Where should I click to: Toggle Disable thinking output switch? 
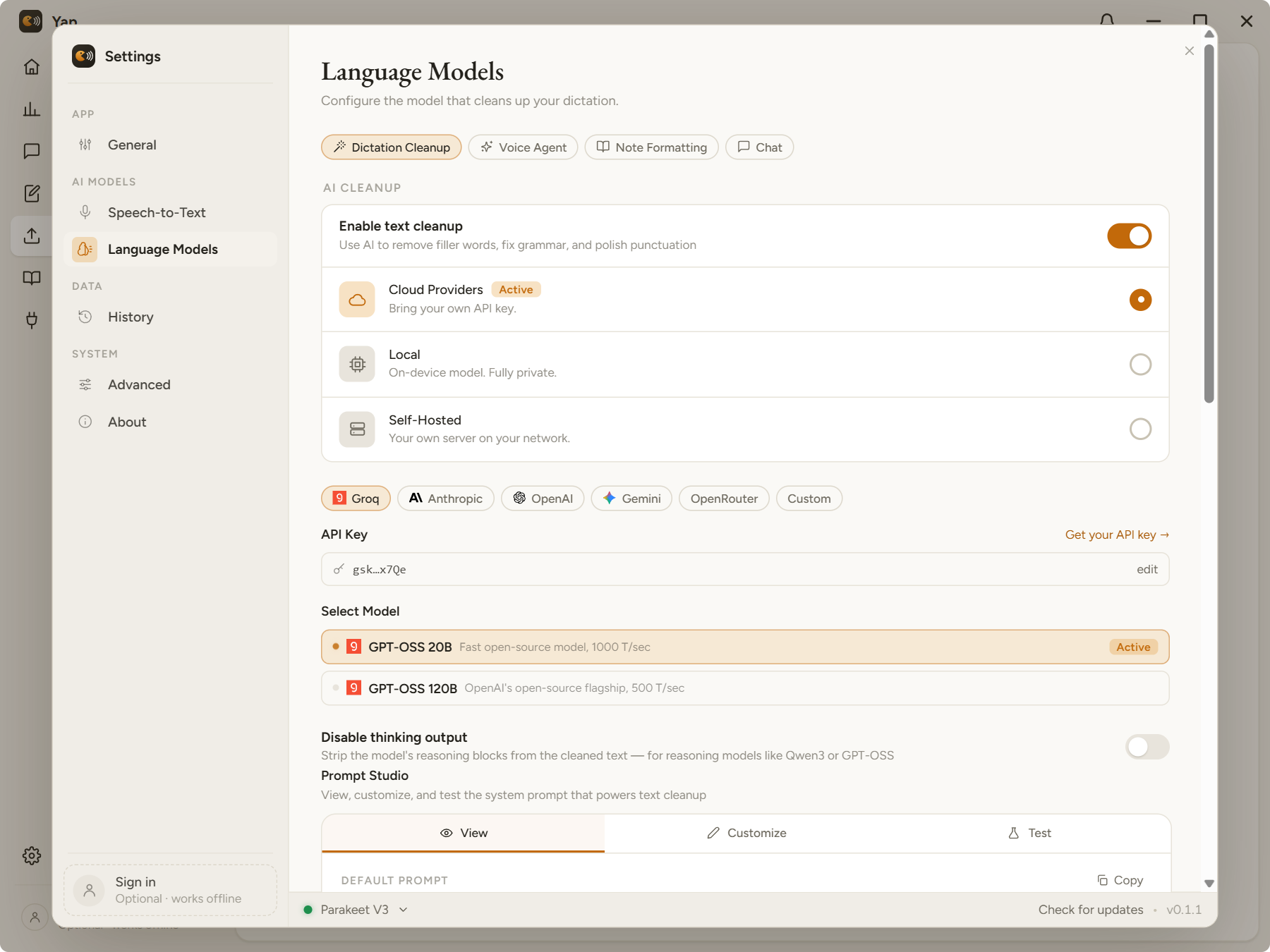(x=1147, y=747)
